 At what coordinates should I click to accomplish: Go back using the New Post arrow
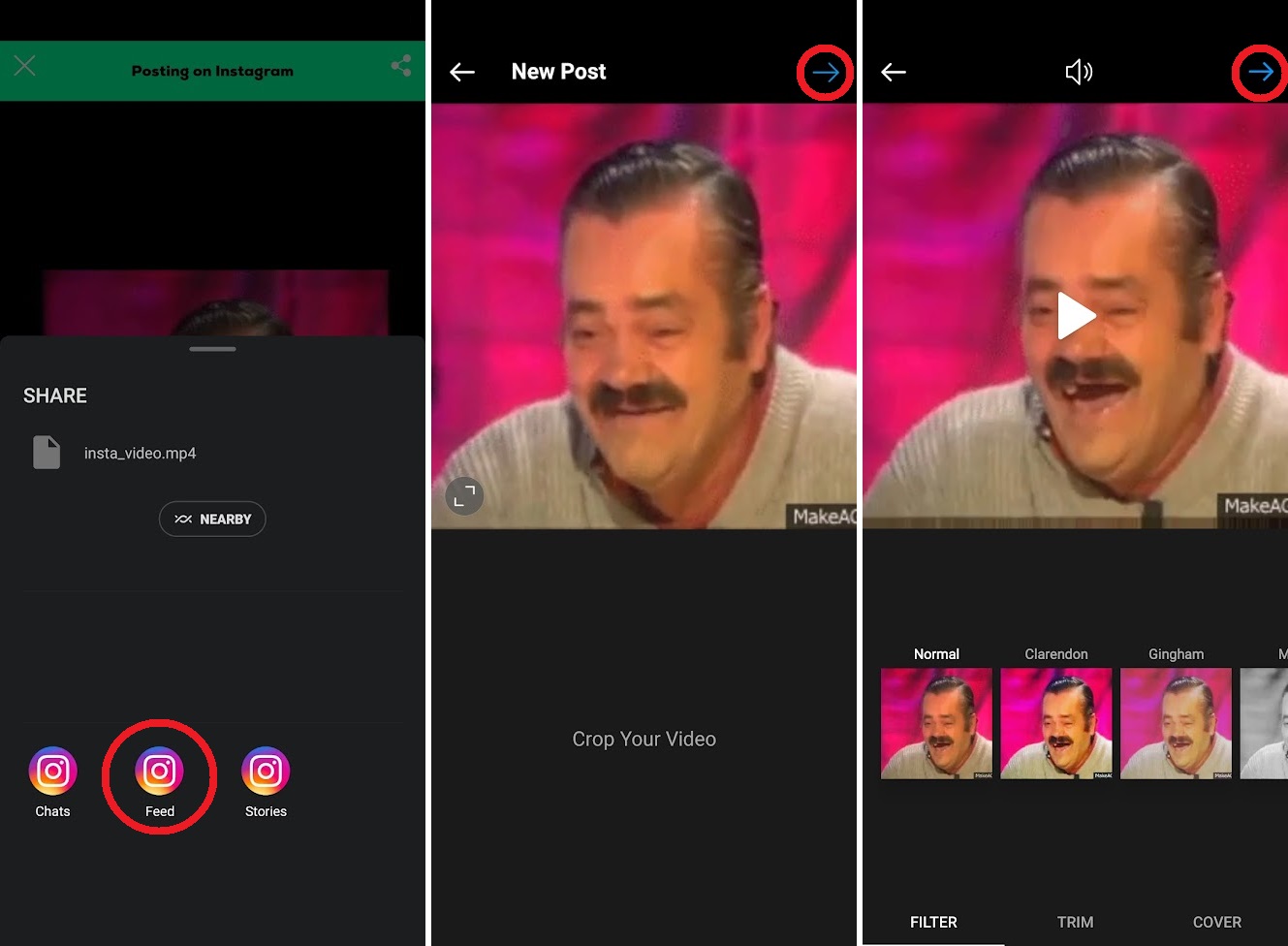tap(462, 71)
